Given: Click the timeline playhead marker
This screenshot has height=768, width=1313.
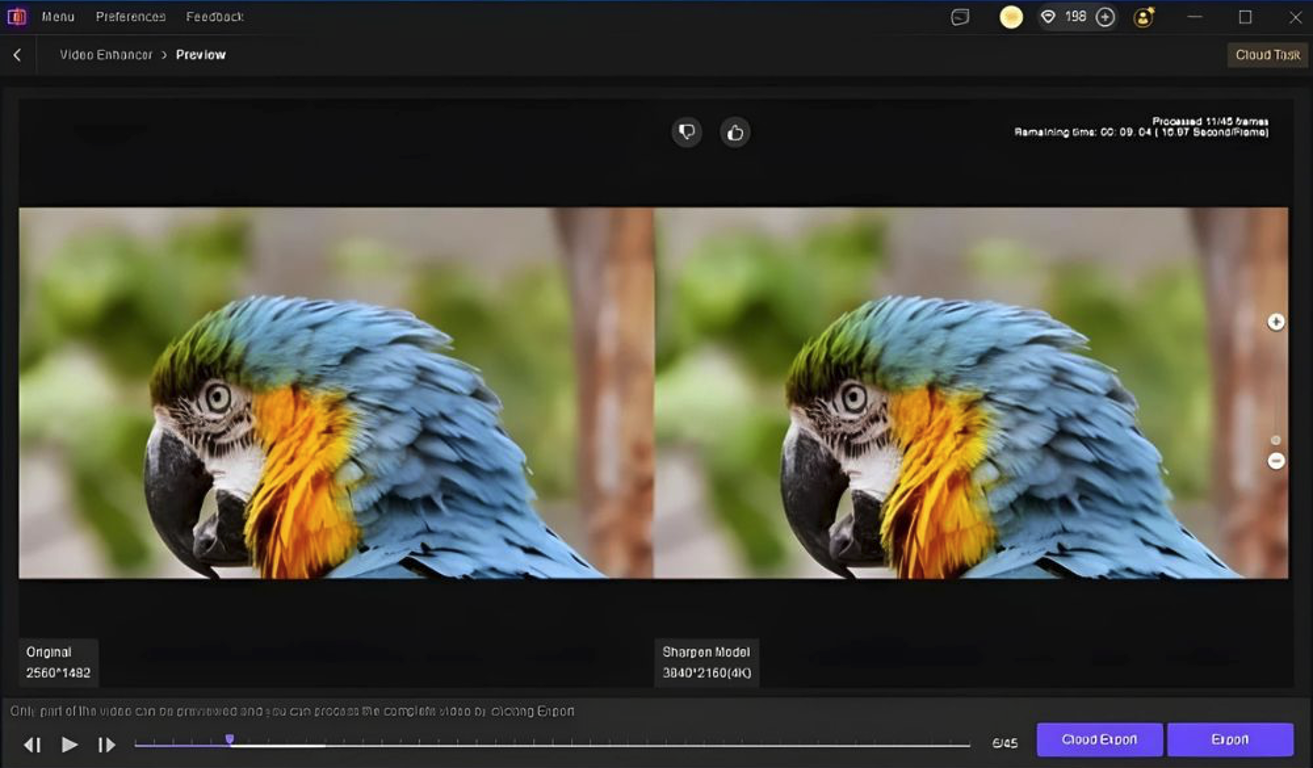Looking at the screenshot, I should click(x=229, y=740).
